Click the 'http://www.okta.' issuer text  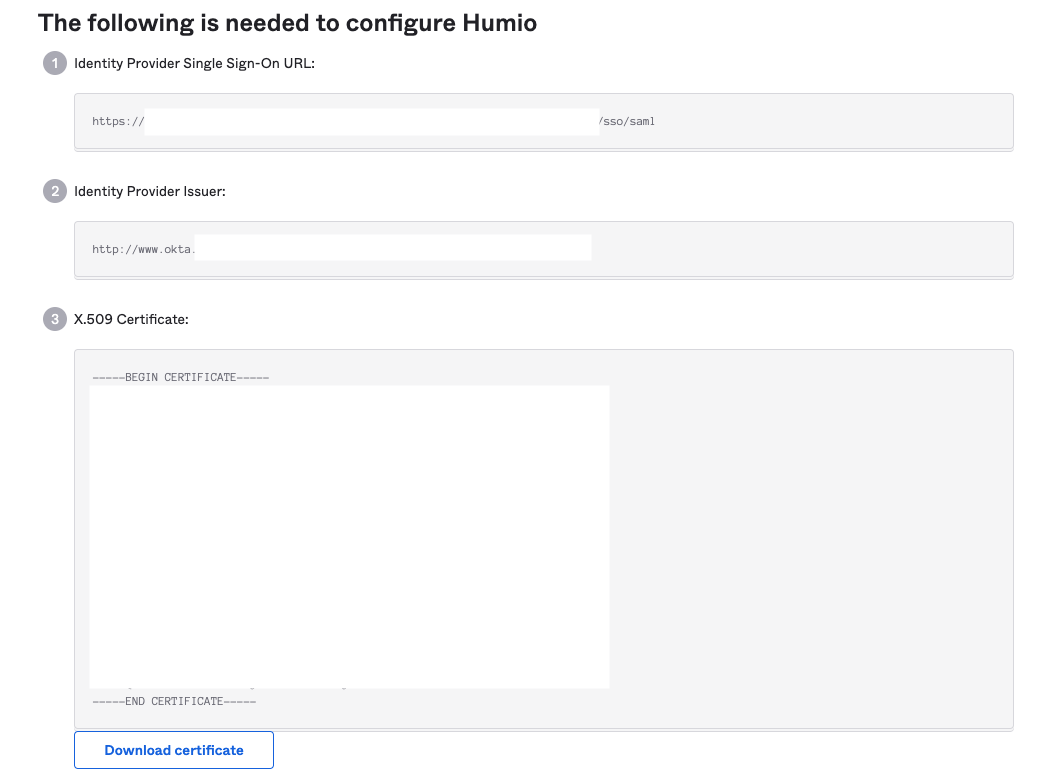142,248
